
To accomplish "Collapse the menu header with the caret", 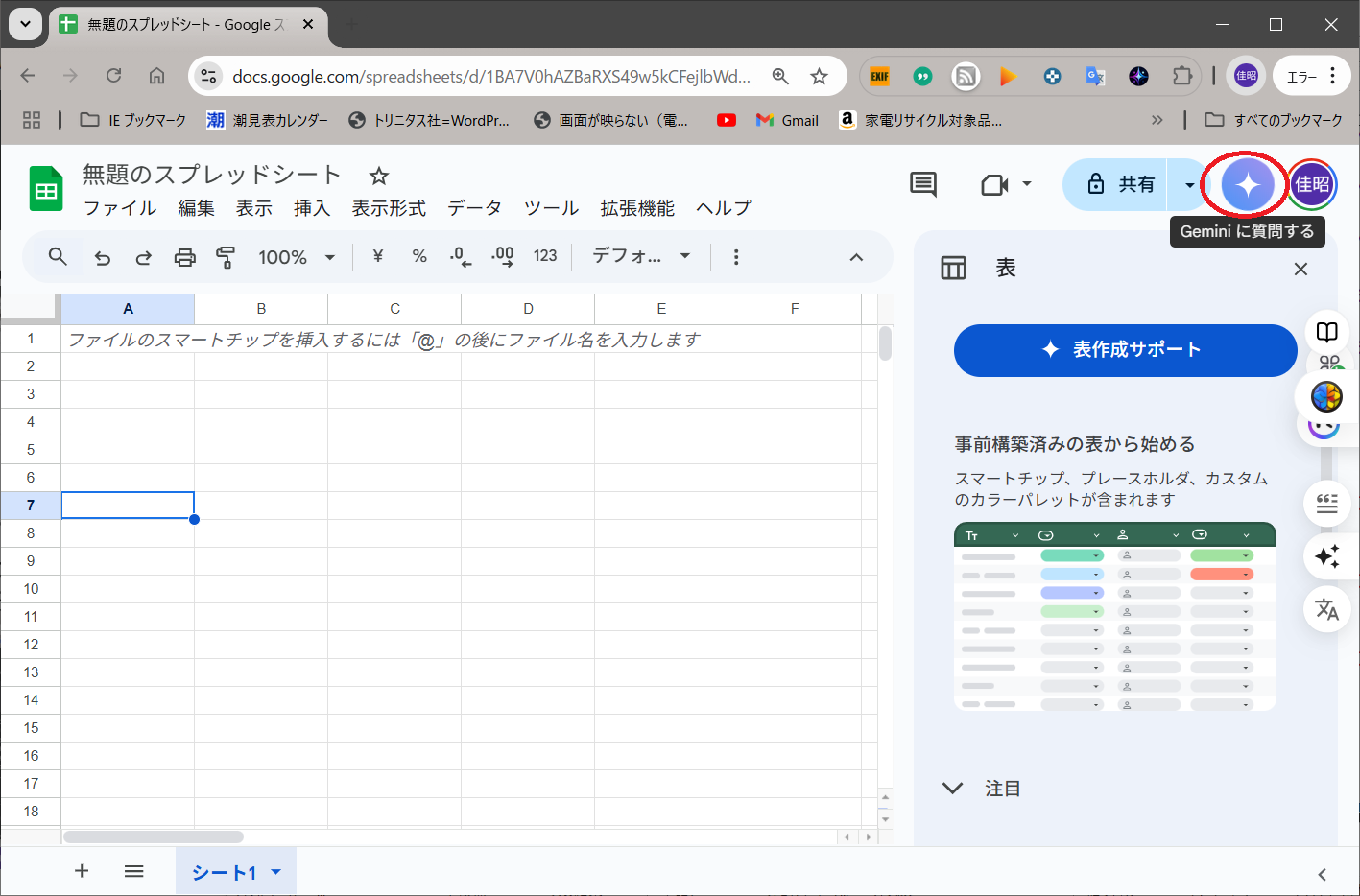I will (x=856, y=257).
